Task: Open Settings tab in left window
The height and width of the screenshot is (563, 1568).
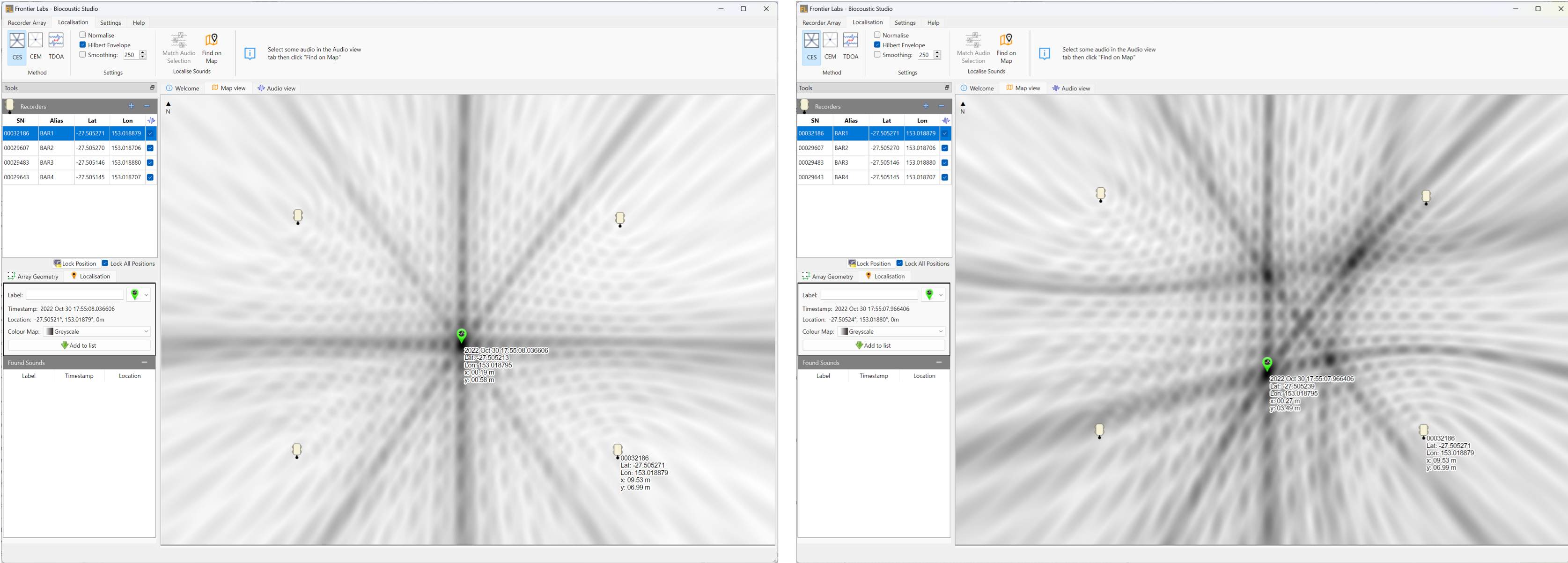Action: point(110,22)
